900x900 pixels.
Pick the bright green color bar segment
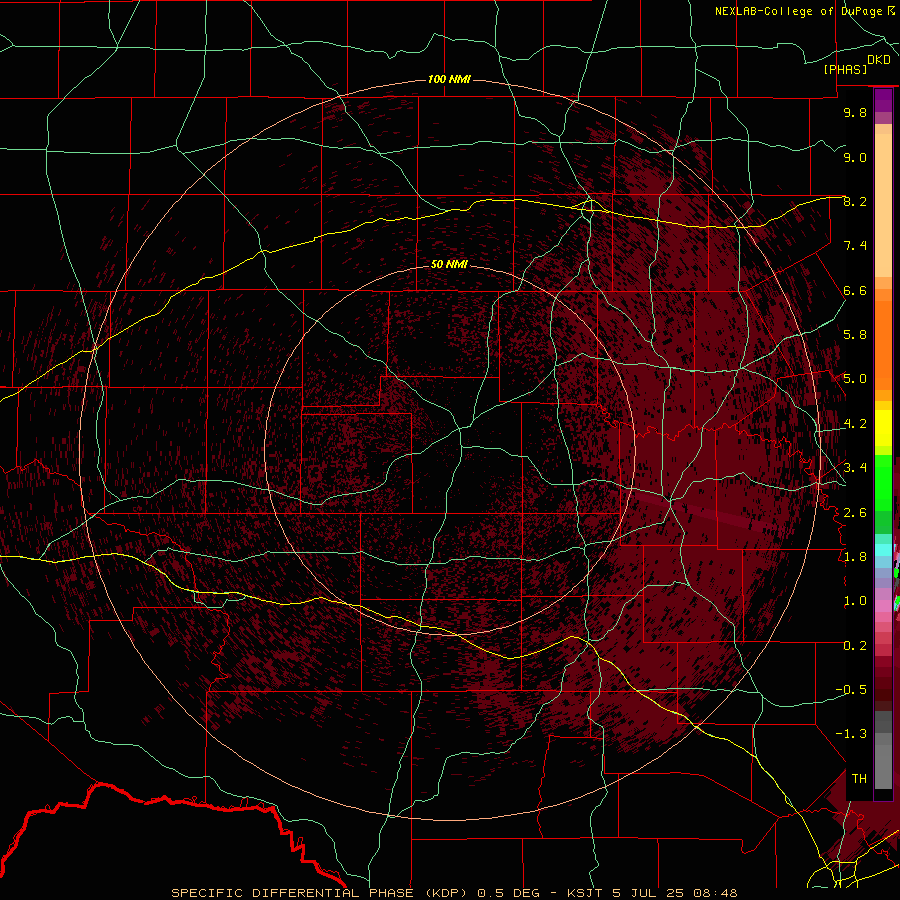coord(883,483)
